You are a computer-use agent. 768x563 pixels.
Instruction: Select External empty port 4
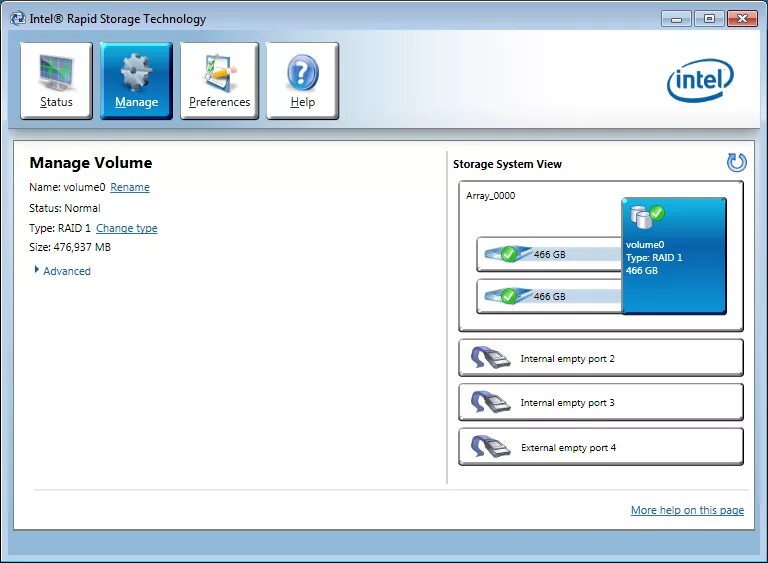coord(600,447)
